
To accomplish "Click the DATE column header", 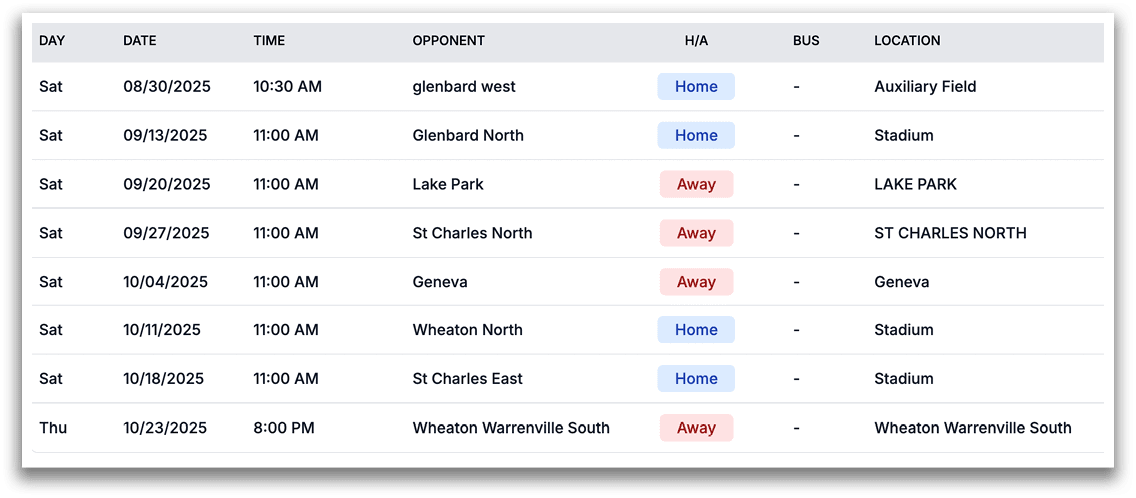I will 140,41.
